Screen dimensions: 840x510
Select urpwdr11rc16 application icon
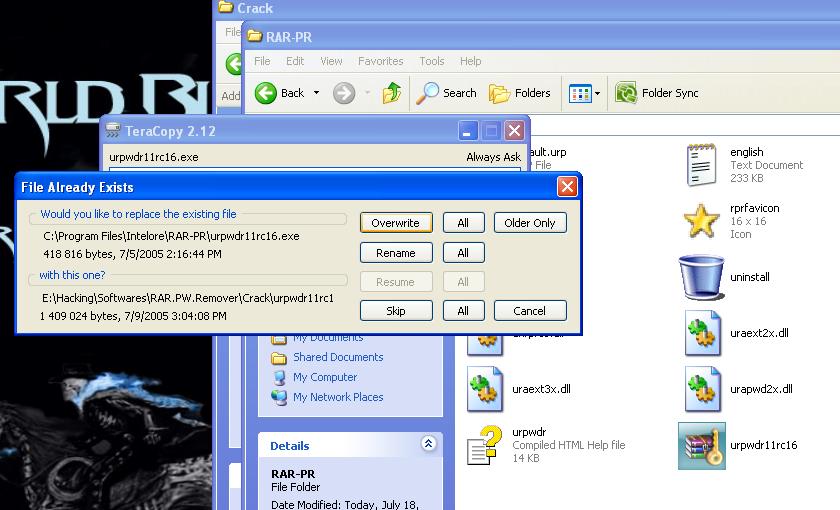tap(701, 446)
